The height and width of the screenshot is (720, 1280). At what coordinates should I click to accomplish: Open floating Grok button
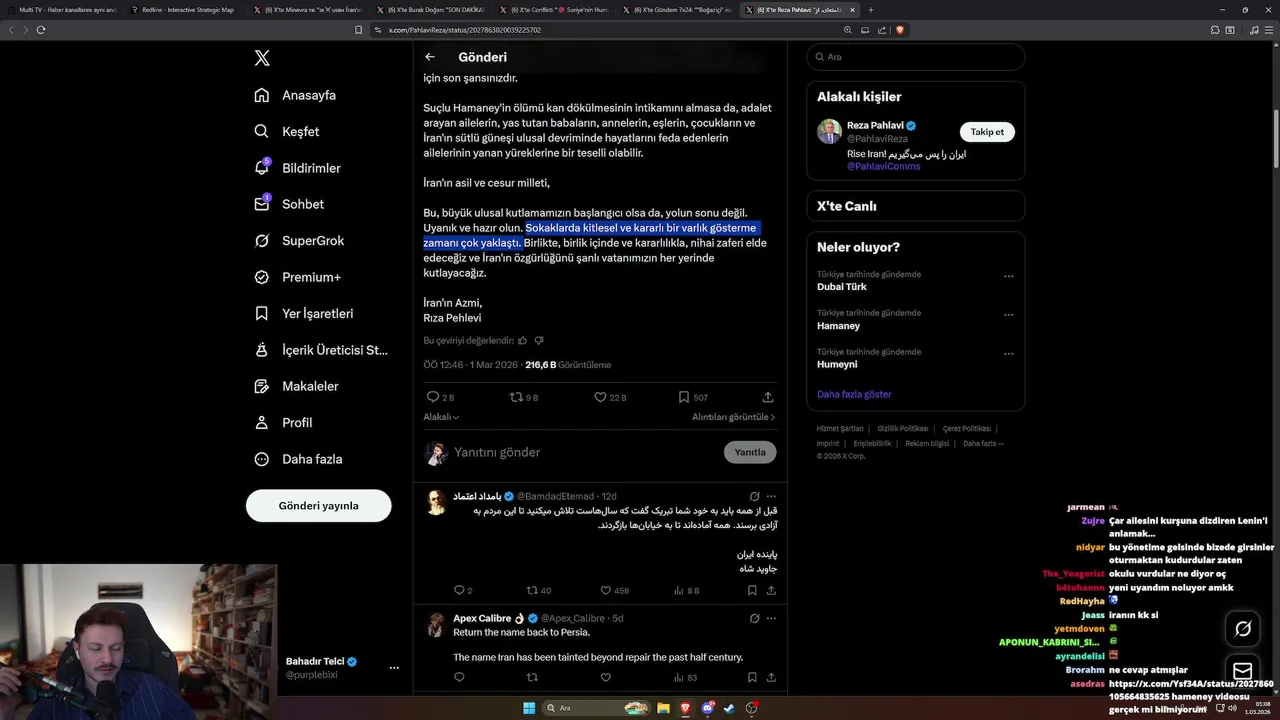[x=1243, y=629]
